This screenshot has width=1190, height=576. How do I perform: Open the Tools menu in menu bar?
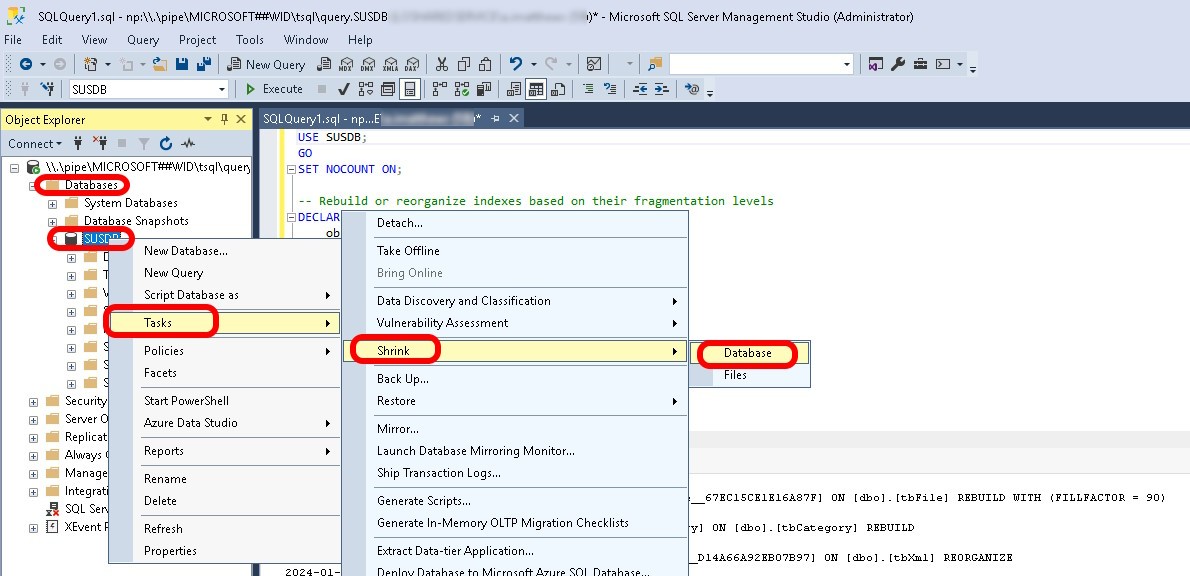(250, 40)
